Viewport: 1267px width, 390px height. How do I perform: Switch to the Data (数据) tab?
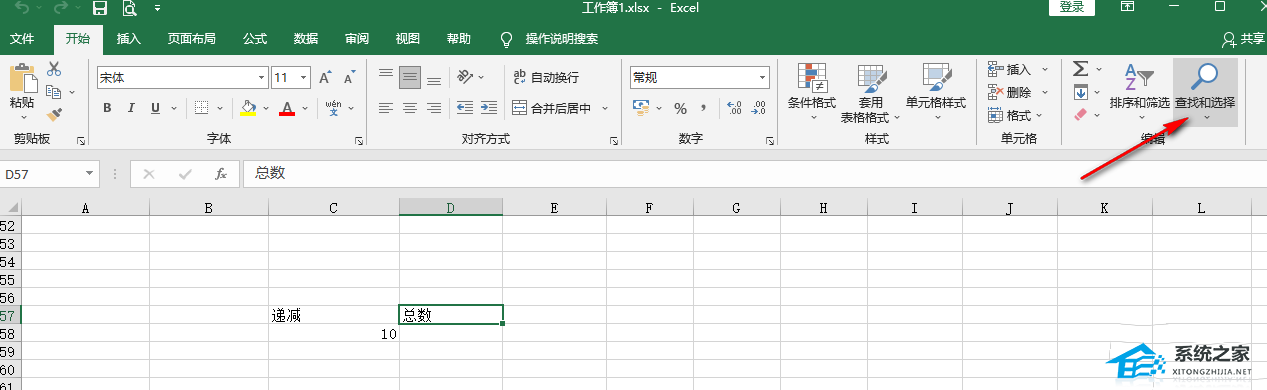306,39
